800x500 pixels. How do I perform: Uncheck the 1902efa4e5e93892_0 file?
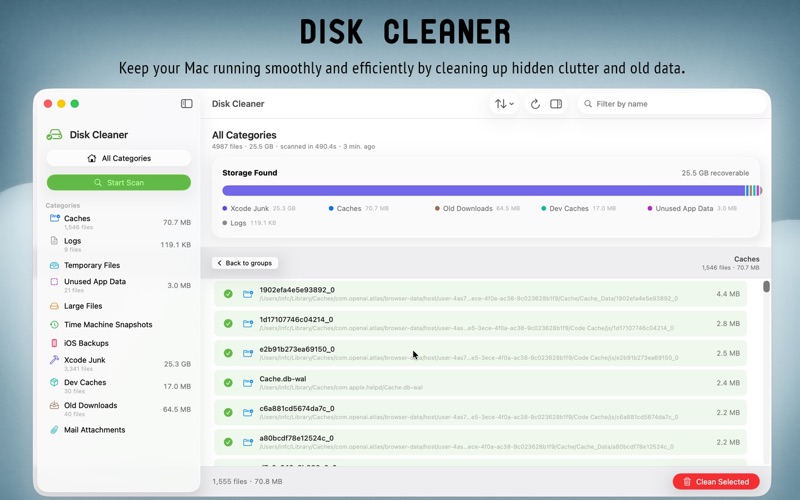[228, 294]
